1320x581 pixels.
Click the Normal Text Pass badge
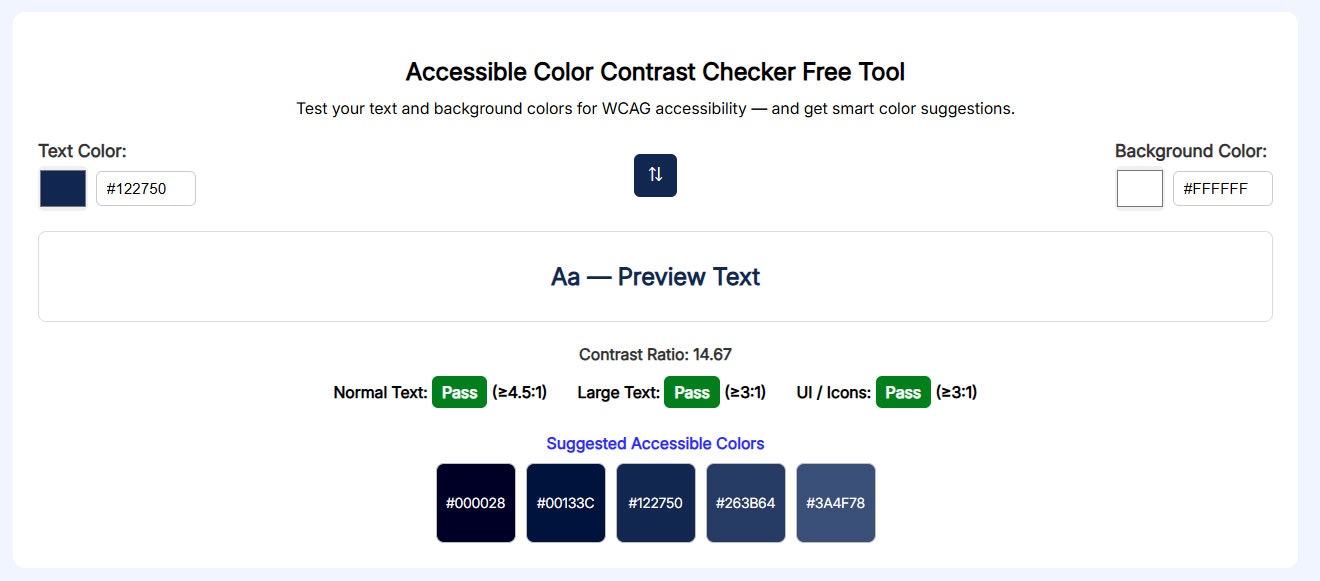click(x=459, y=392)
